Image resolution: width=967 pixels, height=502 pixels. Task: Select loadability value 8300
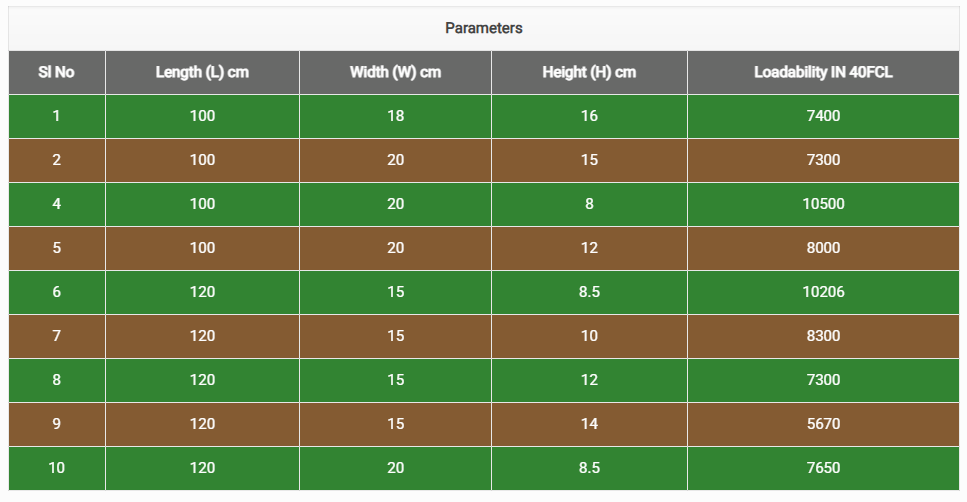pos(822,336)
